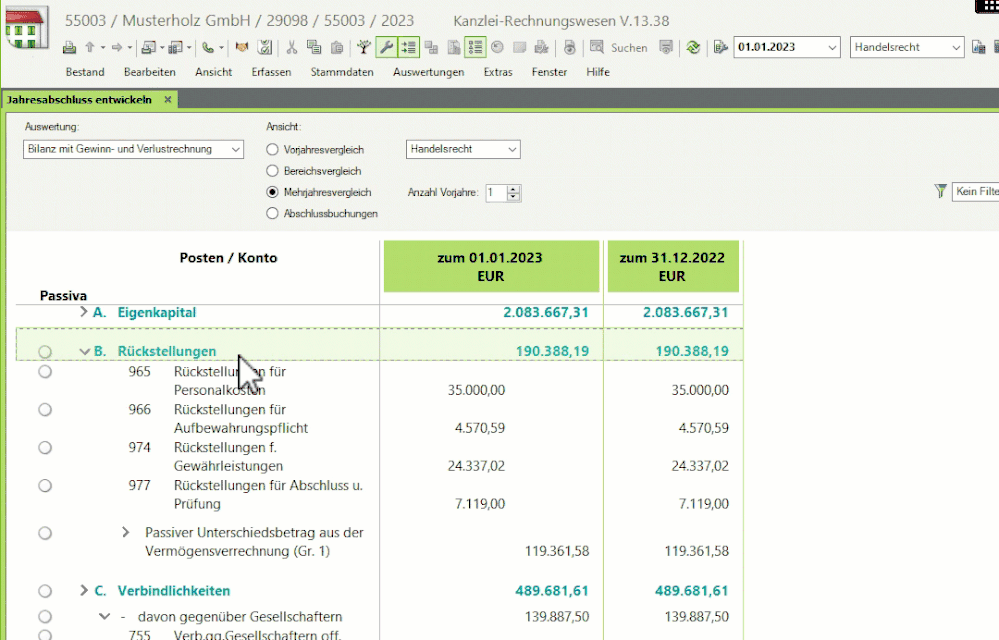Open the Extras menu
999x640 pixels.
[498, 72]
